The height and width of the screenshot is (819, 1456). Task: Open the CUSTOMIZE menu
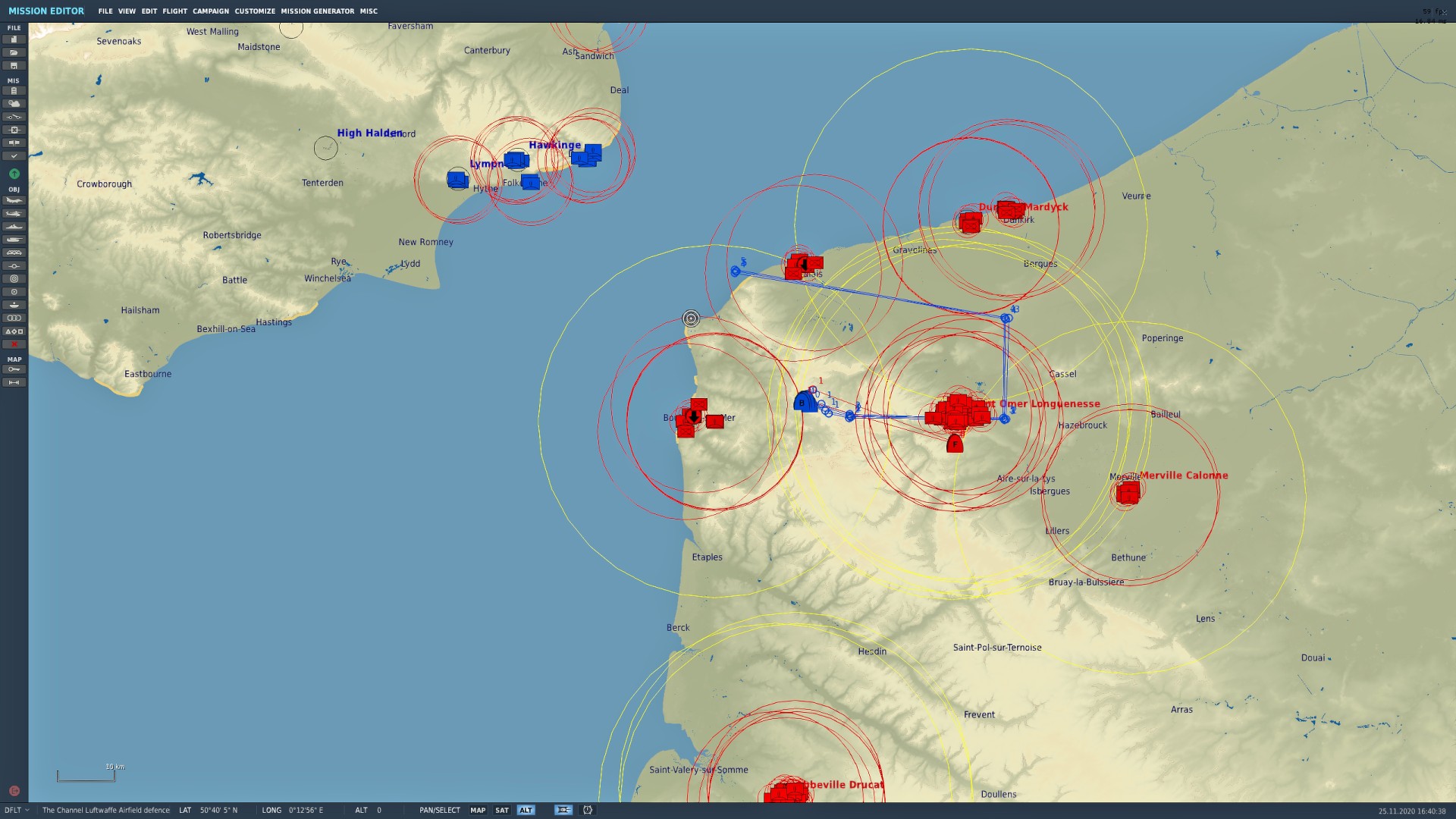pyautogui.click(x=255, y=11)
